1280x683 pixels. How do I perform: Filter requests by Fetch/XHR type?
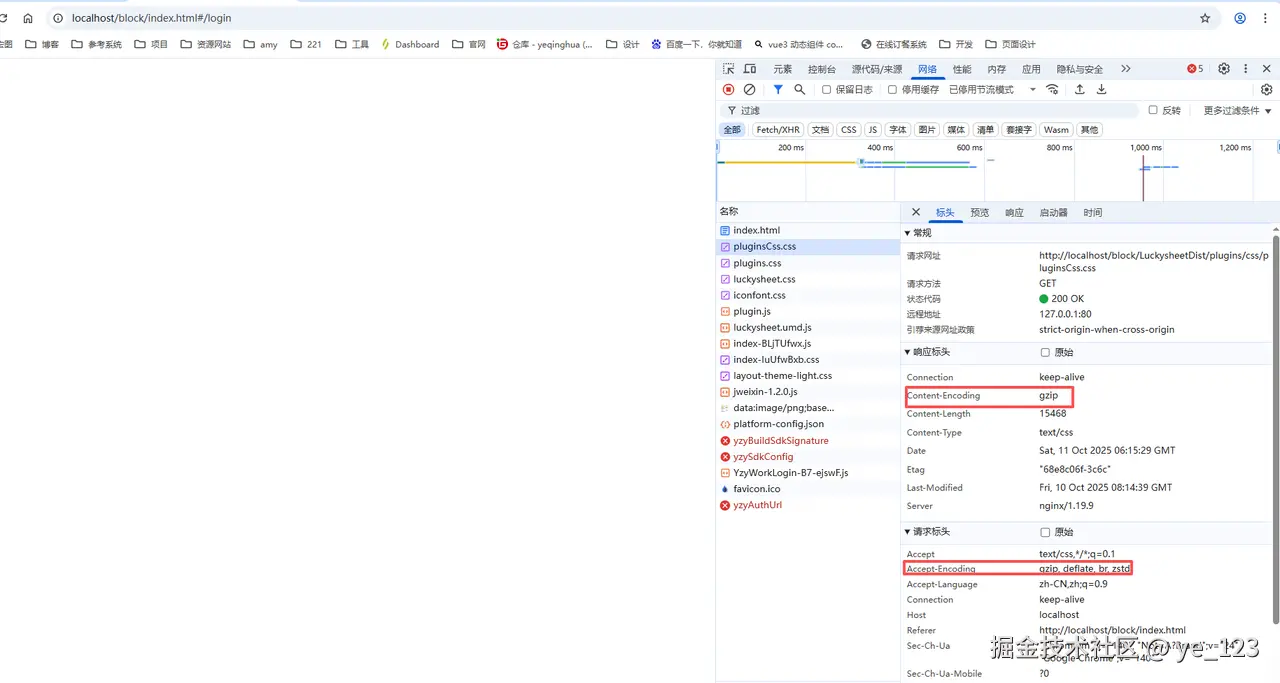778,130
